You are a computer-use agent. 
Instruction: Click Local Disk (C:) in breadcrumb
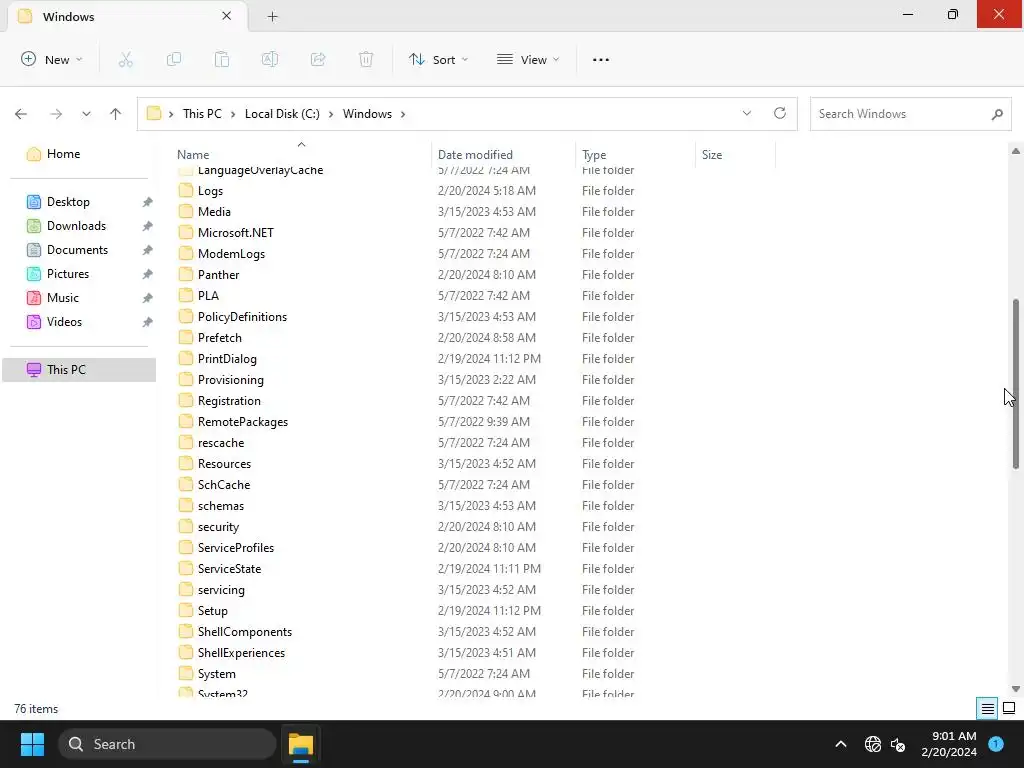282,114
